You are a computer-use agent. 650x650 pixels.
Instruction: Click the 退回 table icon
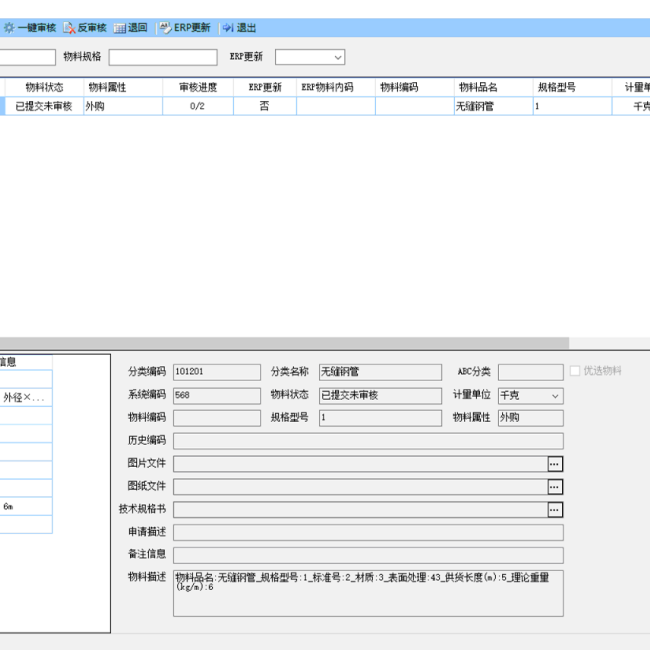pyautogui.click(x=120, y=28)
